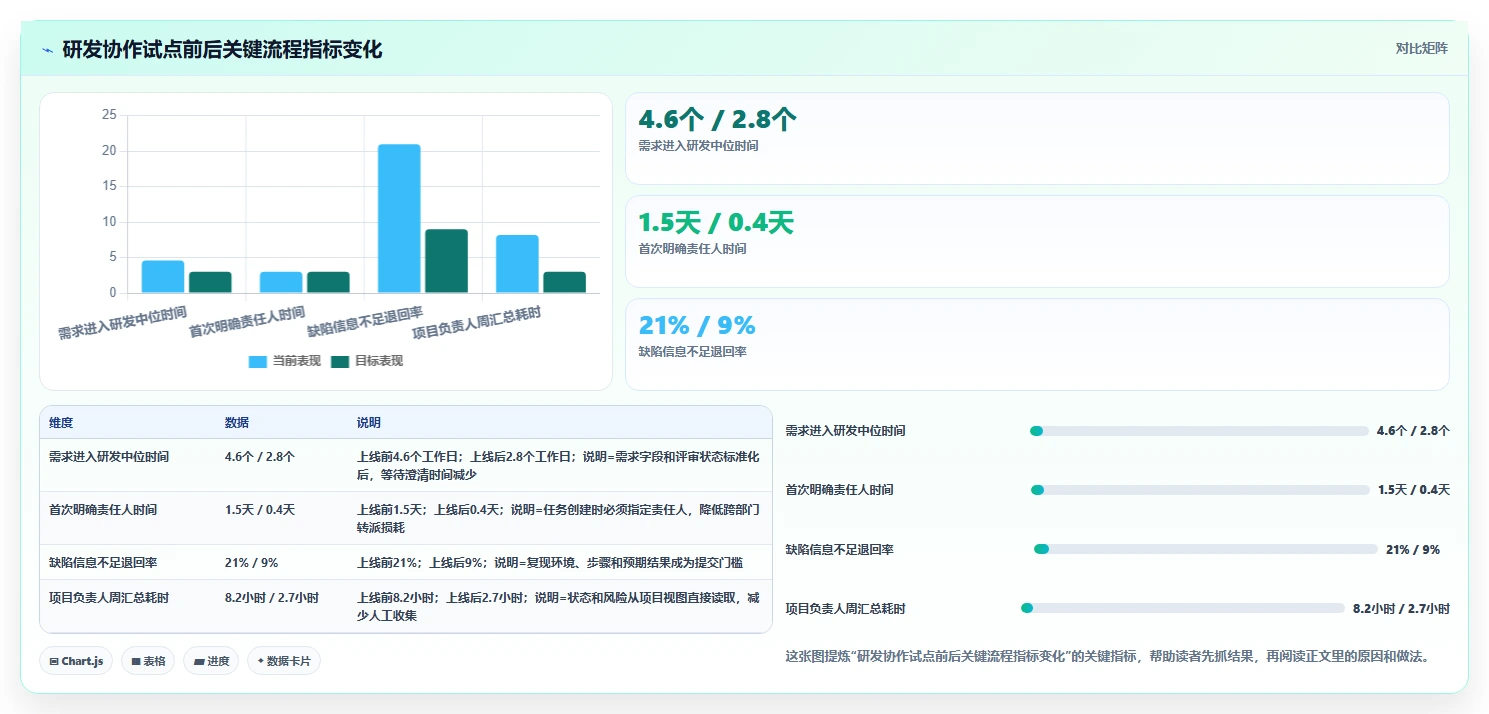
Task: Select the tall blue 缺陷信息不足退回率 bar
Action: [x=399, y=219]
